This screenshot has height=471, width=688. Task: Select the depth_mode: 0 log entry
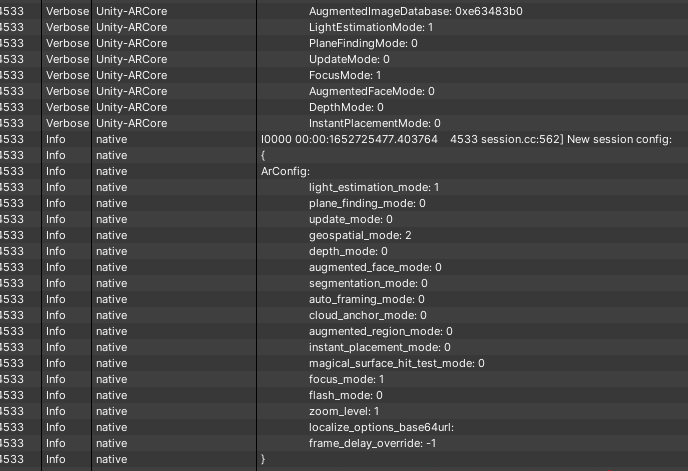point(348,252)
